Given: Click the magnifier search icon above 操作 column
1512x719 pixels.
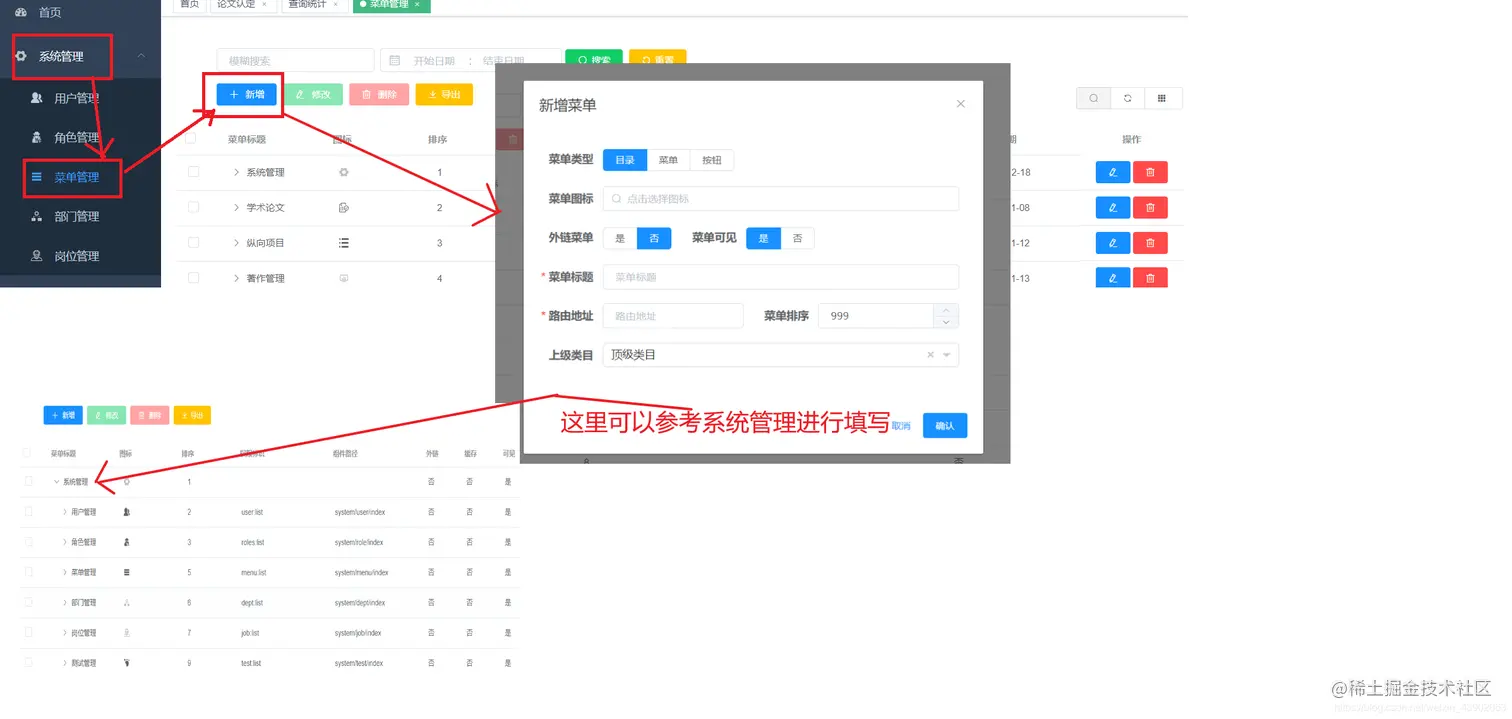Looking at the screenshot, I should [1093, 99].
